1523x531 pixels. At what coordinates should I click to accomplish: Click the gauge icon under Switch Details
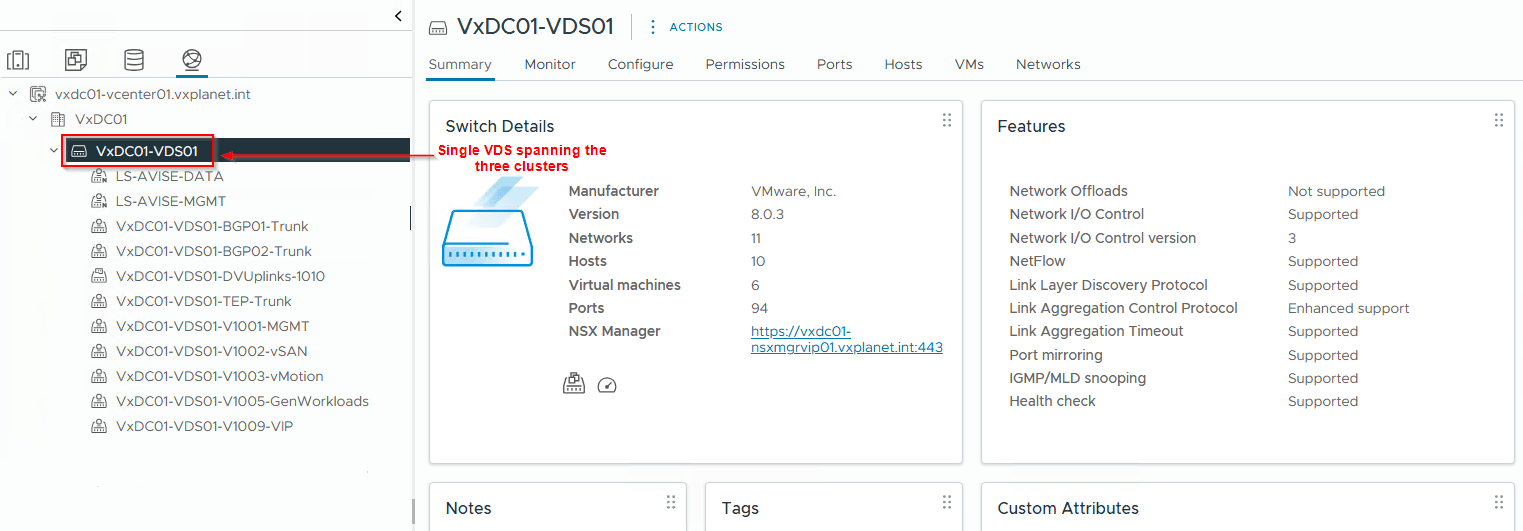coord(607,385)
